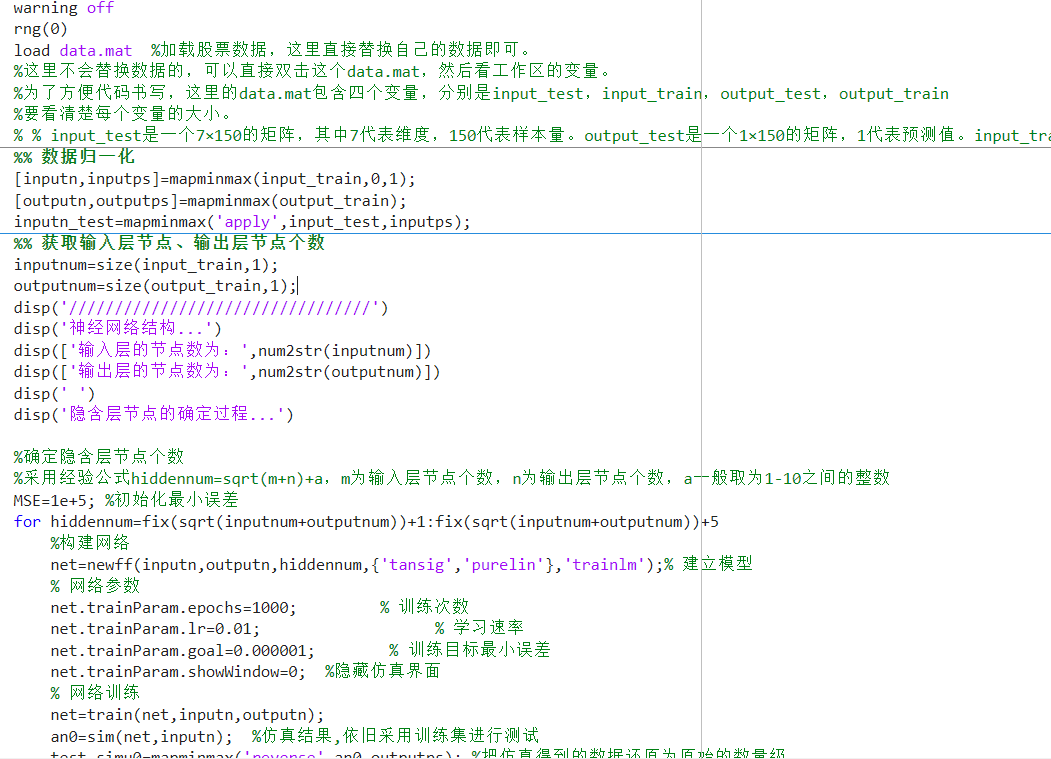Viewport: 1051px width, 759px height.
Task: Select the '%% 获取输入层节点、输出层节点个数' section title
Action: coord(169,243)
